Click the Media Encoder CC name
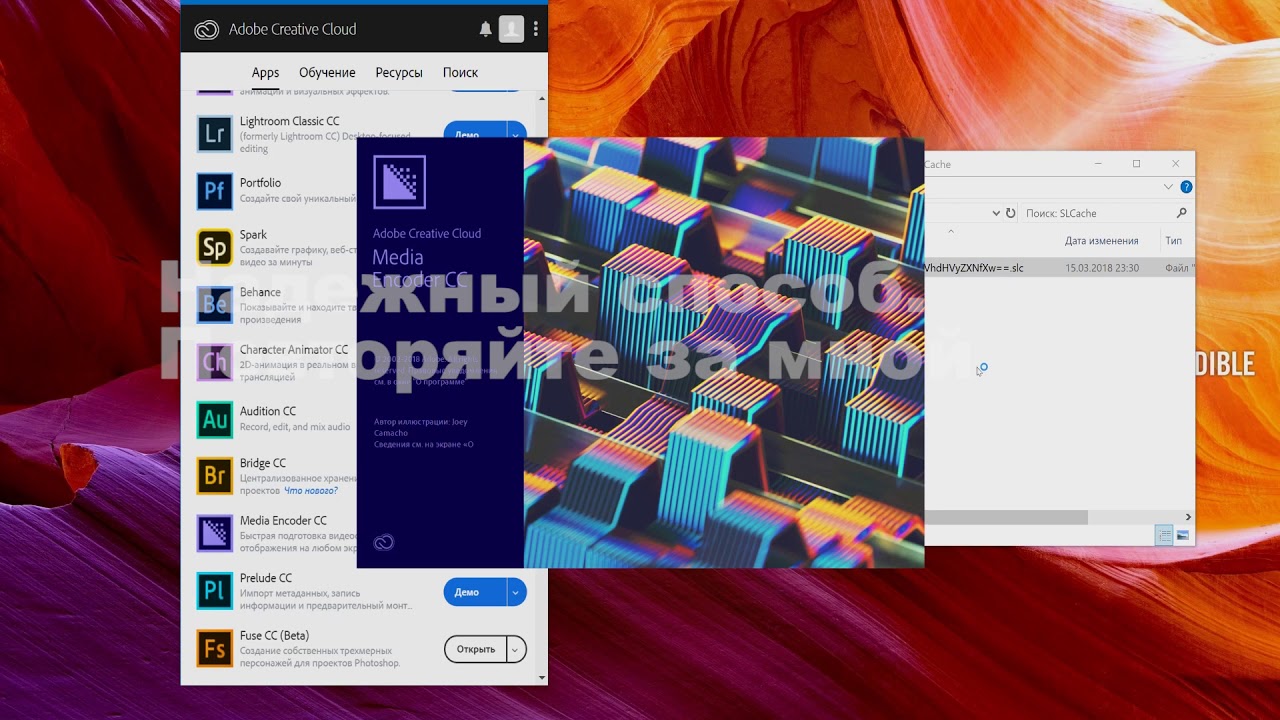Image resolution: width=1280 pixels, height=720 pixels. click(x=283, y=521)
